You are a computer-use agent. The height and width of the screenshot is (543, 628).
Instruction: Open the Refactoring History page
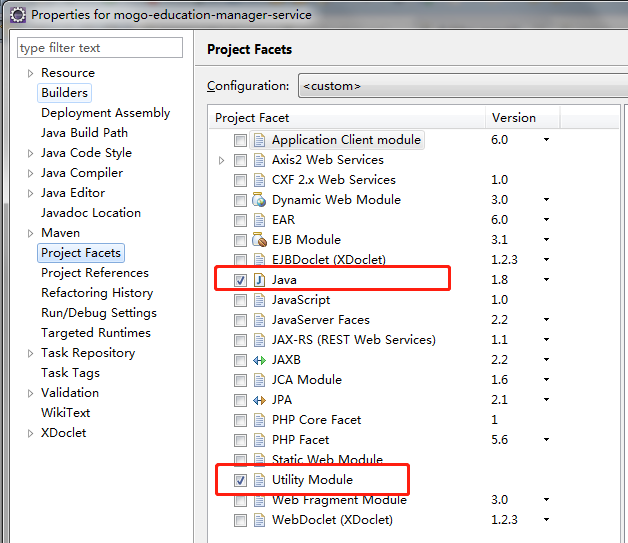coord(97,293)
